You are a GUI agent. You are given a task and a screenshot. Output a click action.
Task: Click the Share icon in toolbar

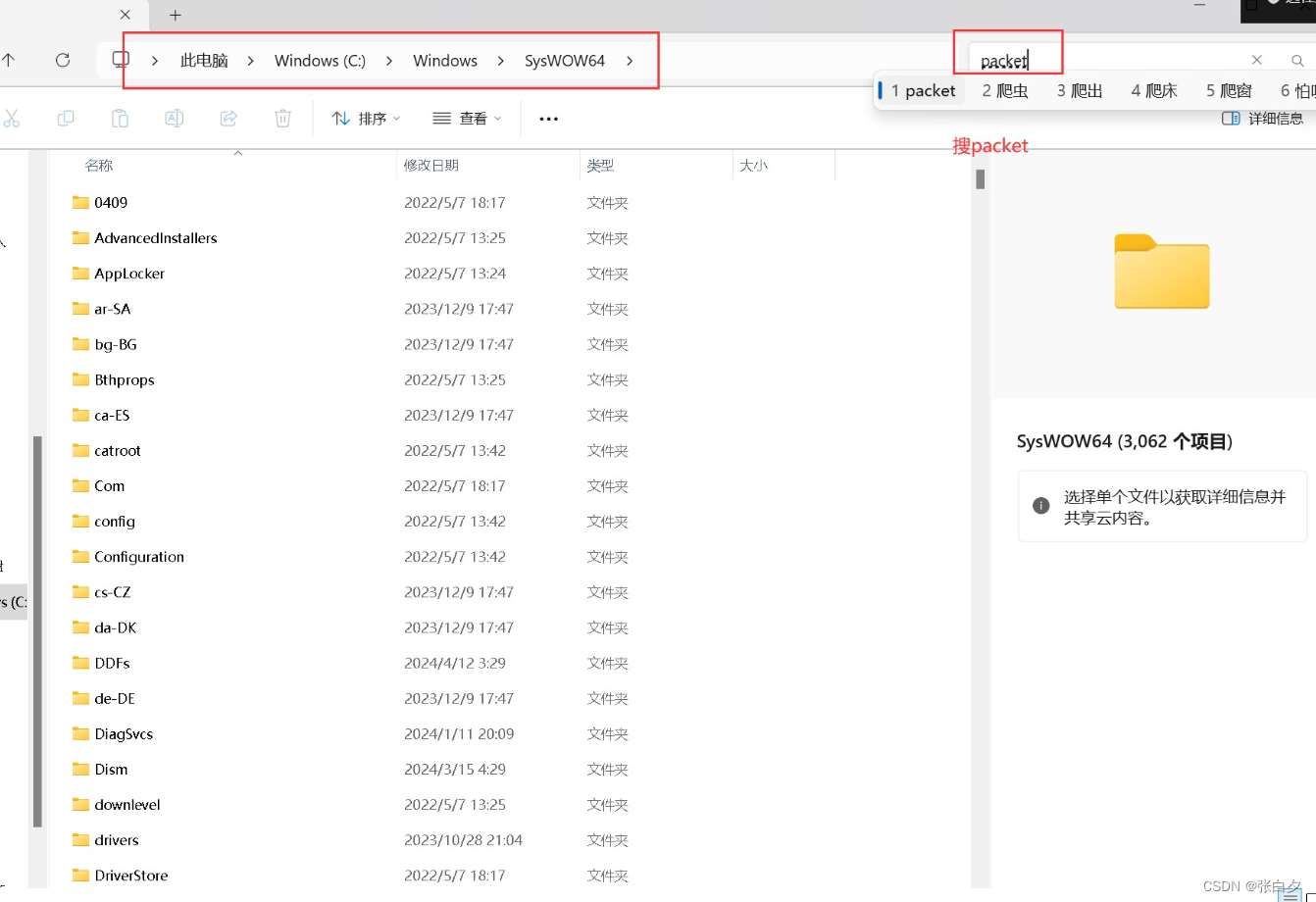[228, 119]
